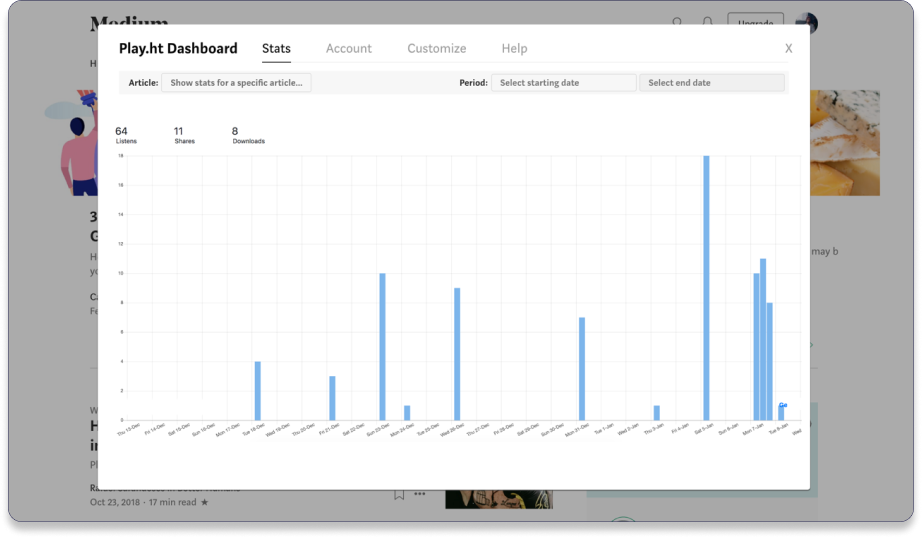Viewport: 922px width, 538px height.
Task: Click the Medium logo
Action: tap(129, 21)
